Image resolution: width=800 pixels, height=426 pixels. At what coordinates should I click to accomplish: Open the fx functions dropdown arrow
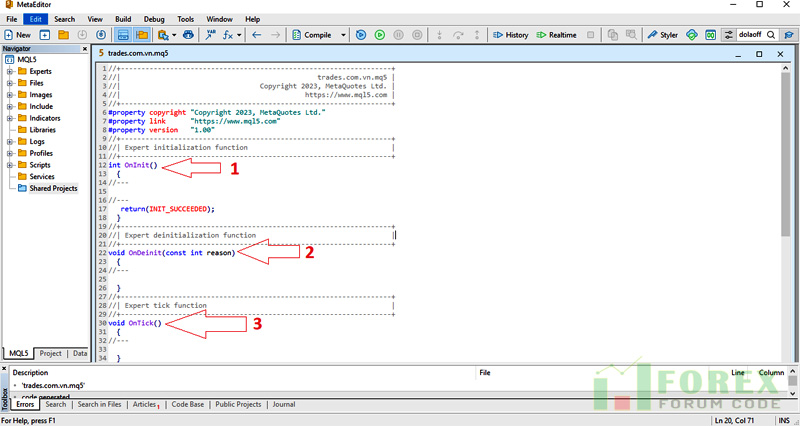[241, 35]
